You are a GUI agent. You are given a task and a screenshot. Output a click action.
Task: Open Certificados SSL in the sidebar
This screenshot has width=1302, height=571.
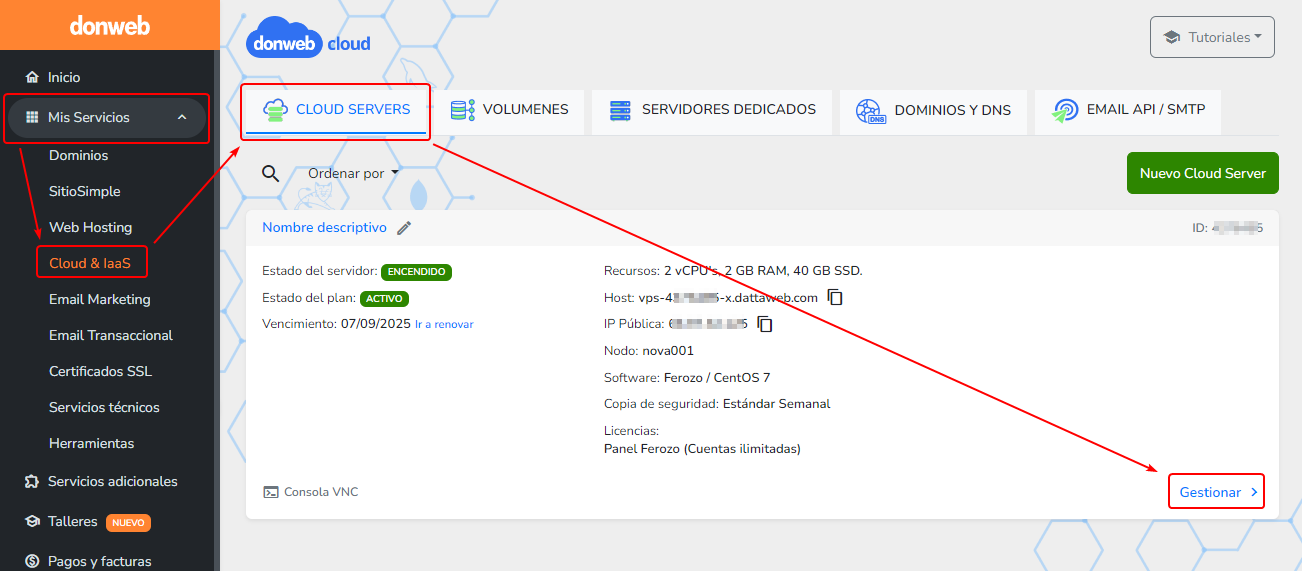(100, 371)
